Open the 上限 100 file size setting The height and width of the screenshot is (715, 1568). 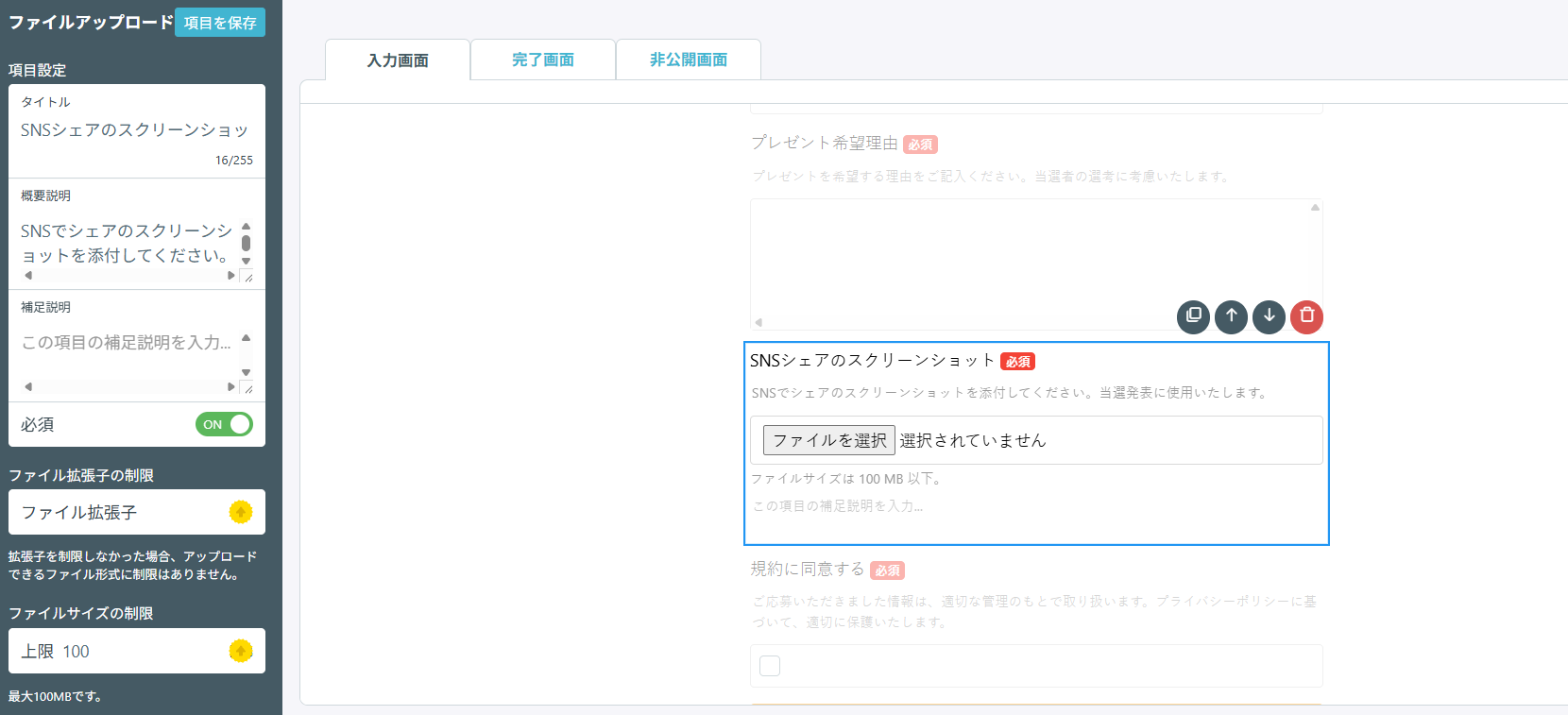pos(123,651)
